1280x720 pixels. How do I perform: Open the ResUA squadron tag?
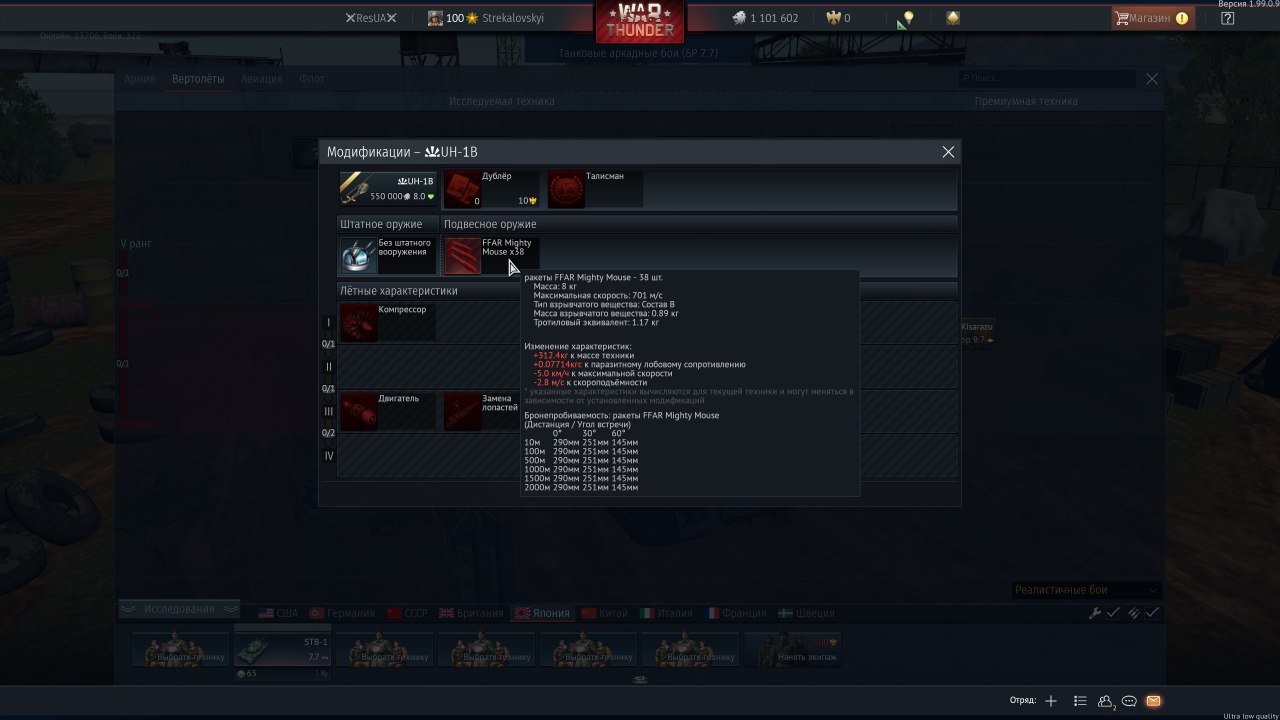point(371,18)
